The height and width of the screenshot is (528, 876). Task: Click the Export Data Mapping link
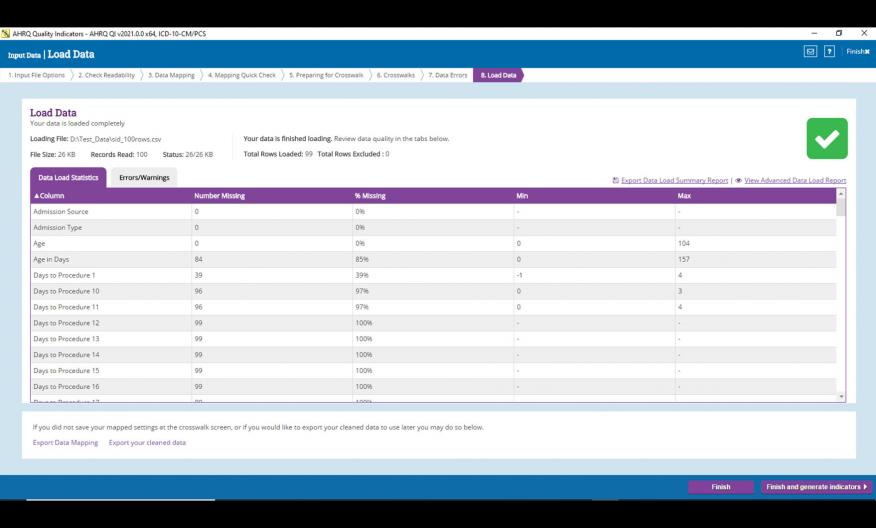coord(65,443)
